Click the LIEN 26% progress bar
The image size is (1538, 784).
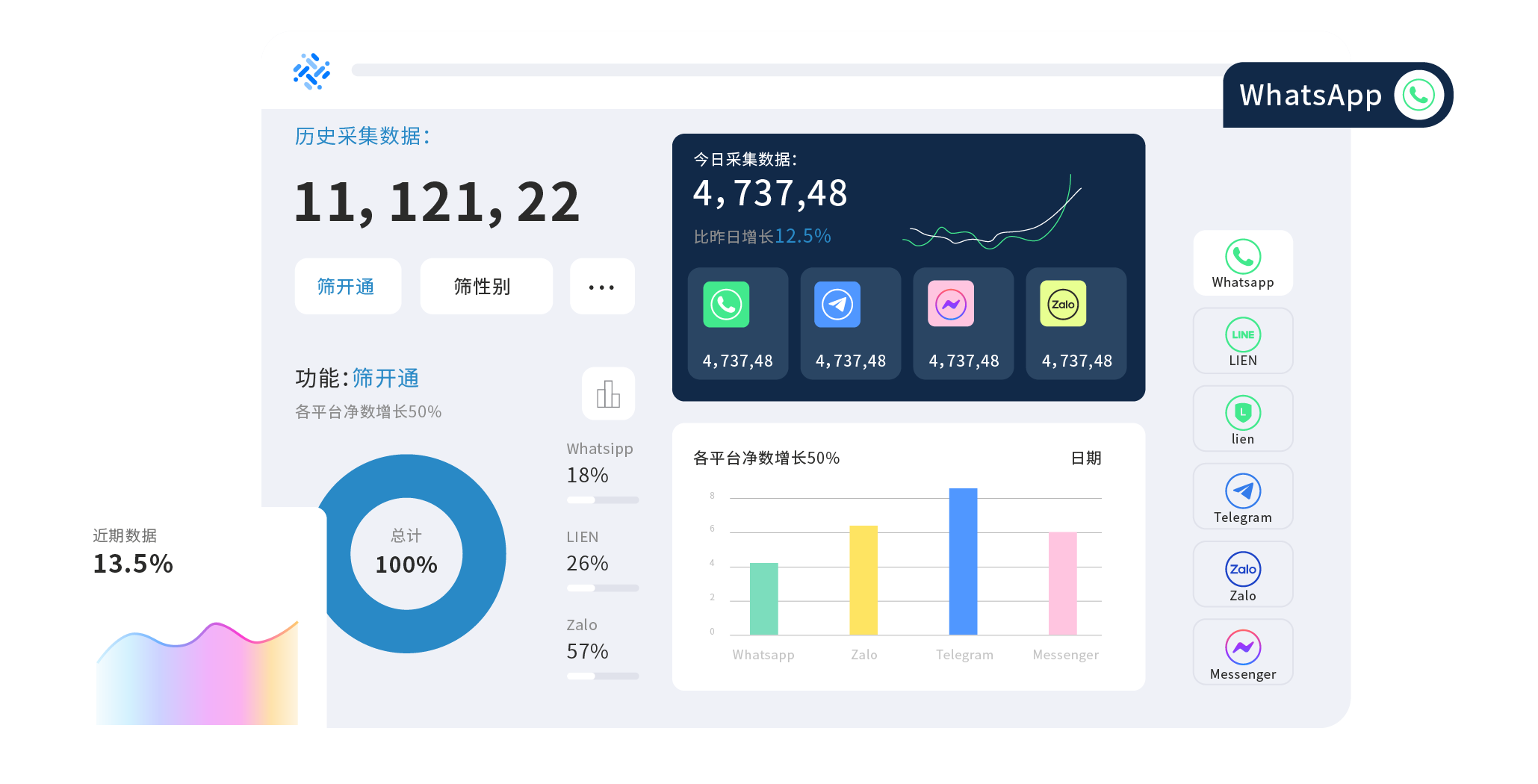603,588
